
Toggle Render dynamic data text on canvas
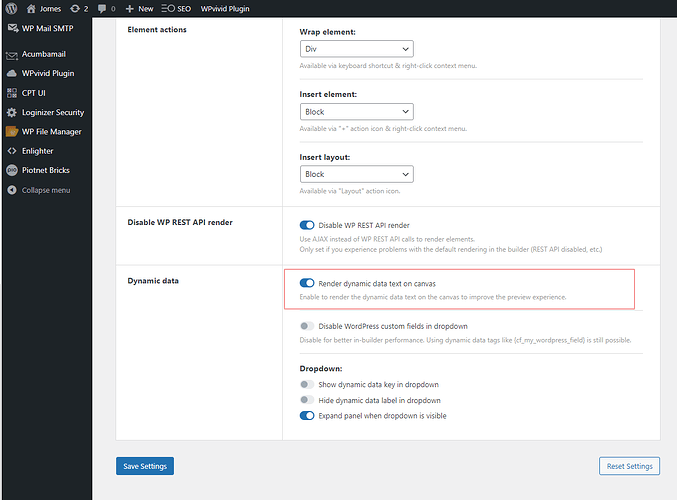point(307,283)
